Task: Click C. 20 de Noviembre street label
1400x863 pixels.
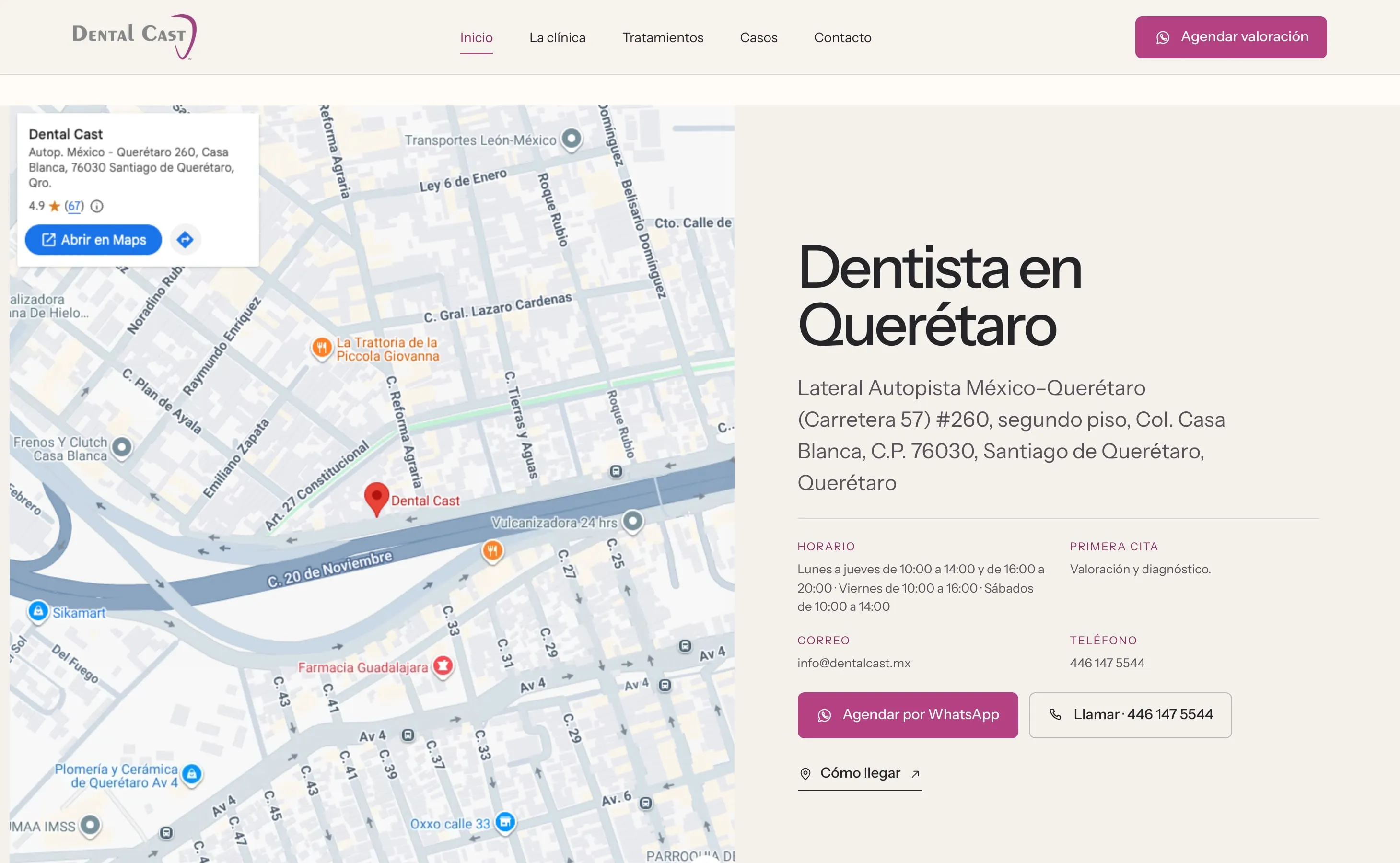Action: [x=330, y=569]
